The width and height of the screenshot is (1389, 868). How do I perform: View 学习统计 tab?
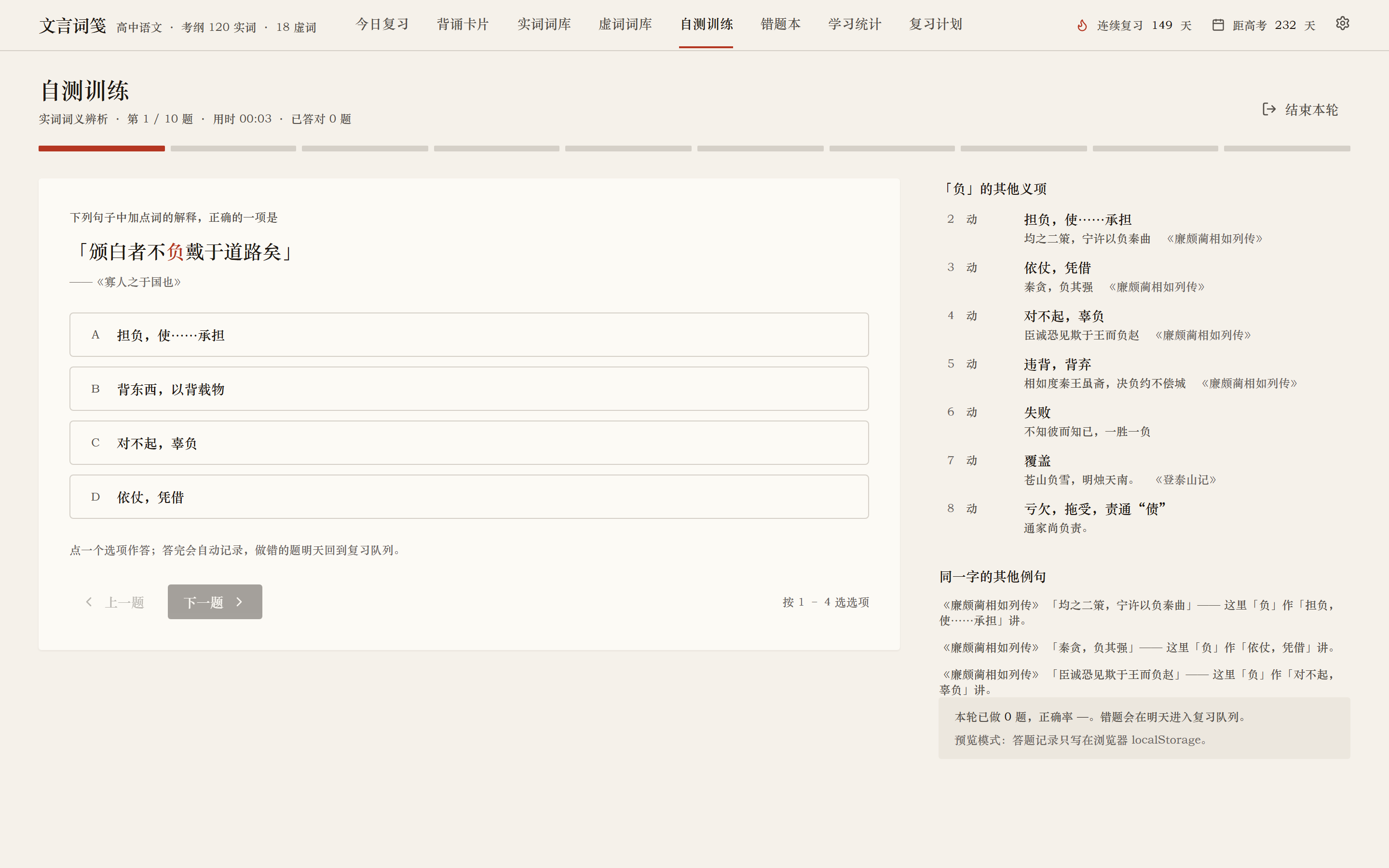pos(854,24)
